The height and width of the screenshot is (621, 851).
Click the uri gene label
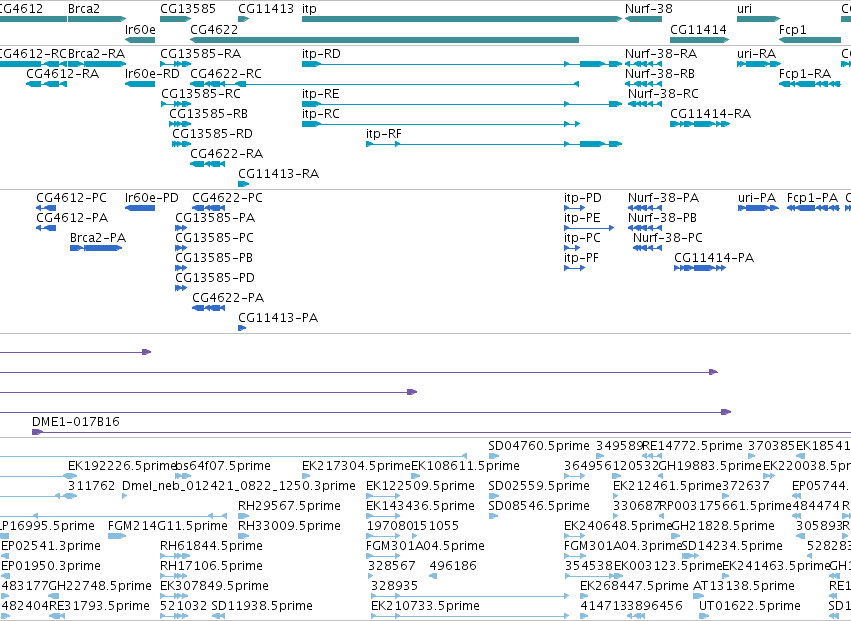744,9
